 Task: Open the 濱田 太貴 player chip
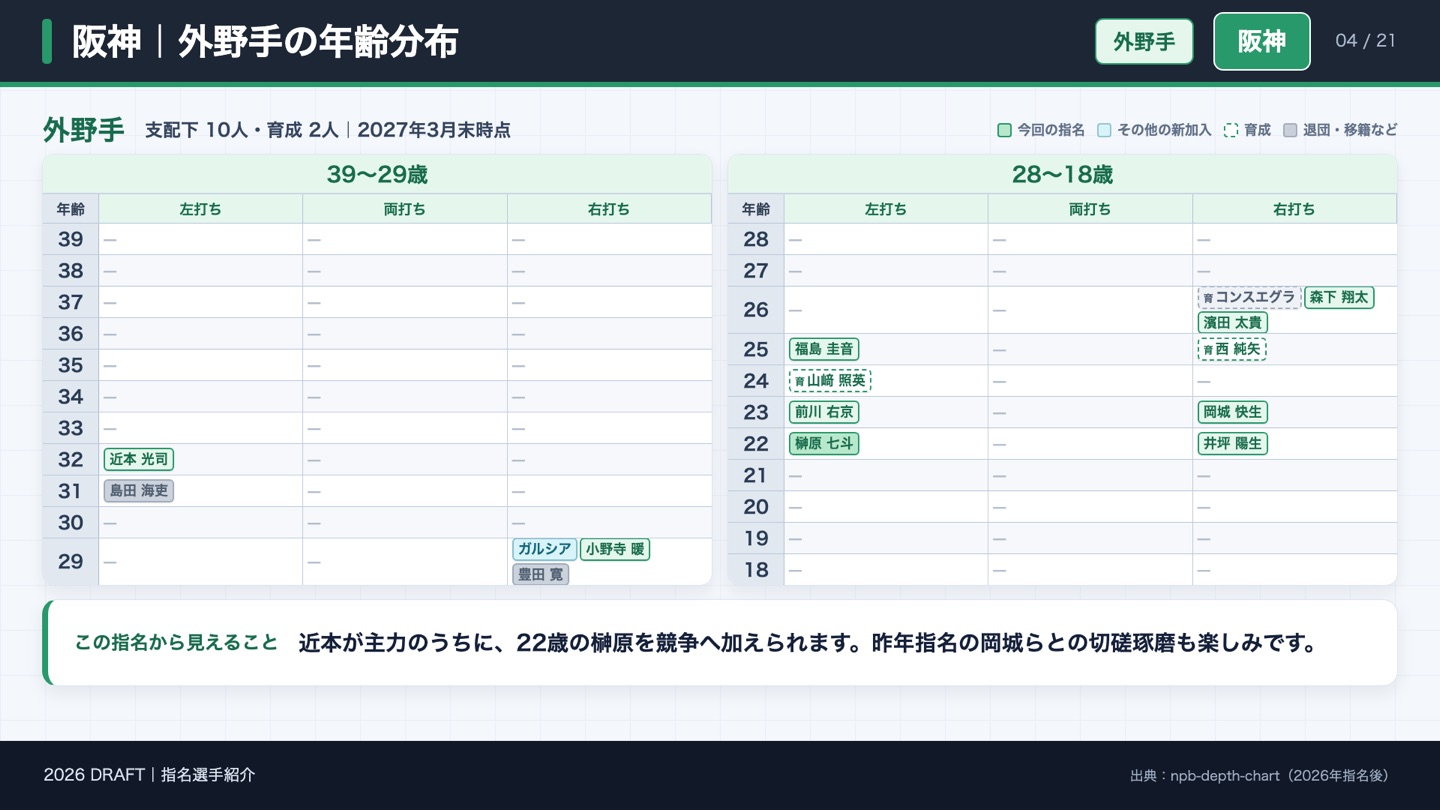(x=1233, y=322)
